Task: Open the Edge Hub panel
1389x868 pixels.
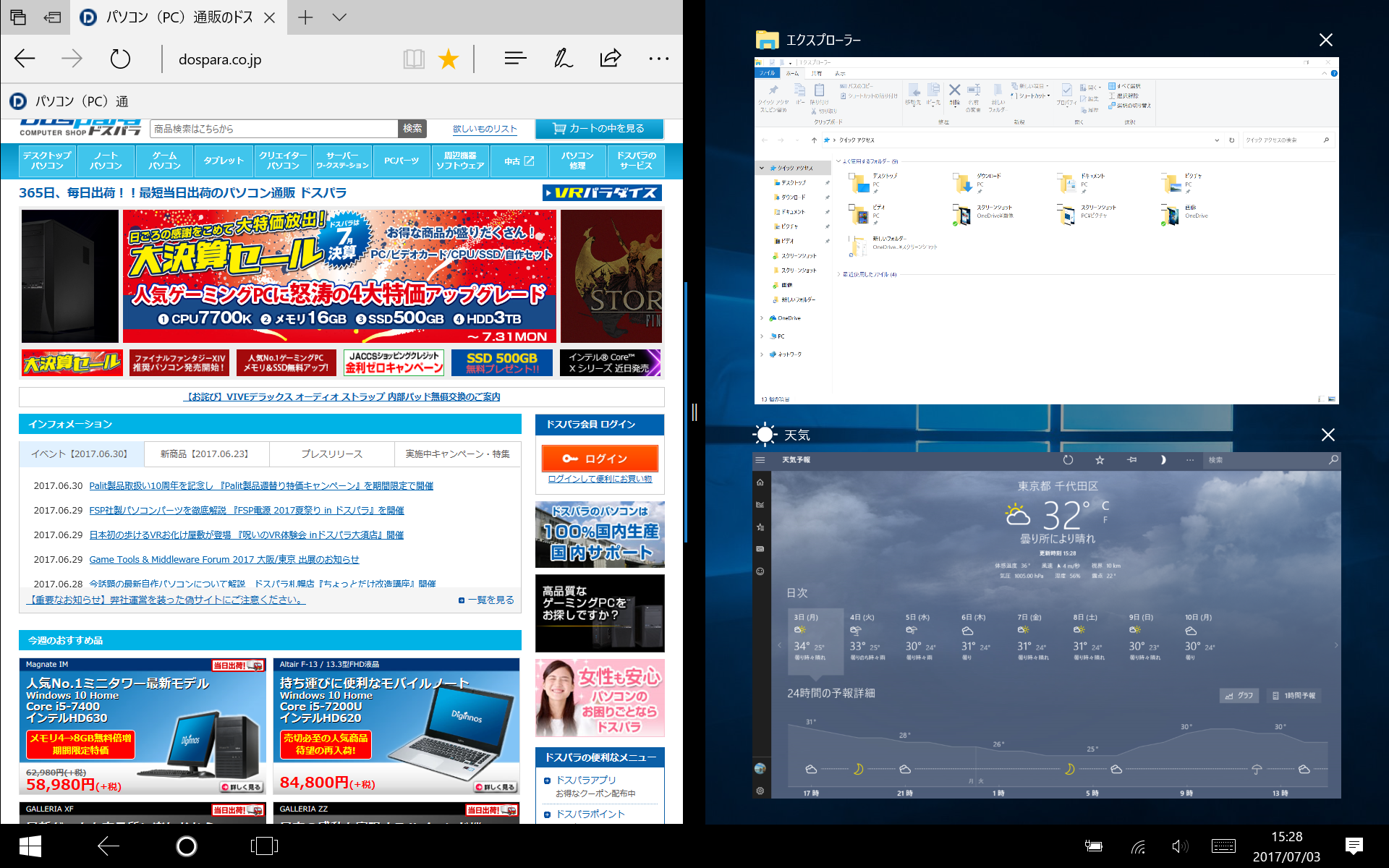Action: point(515,59)
